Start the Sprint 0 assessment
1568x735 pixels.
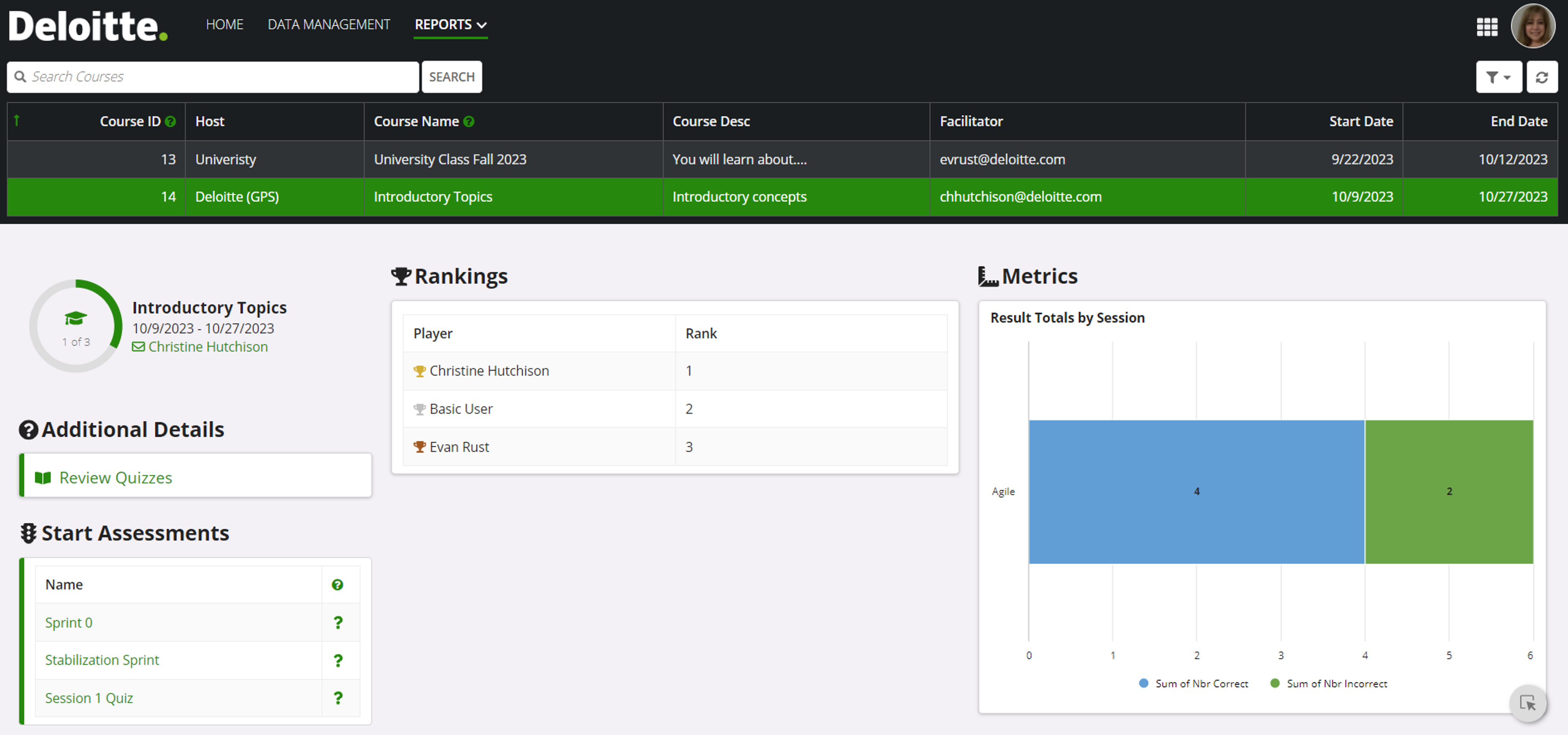(x=69, y=622)
